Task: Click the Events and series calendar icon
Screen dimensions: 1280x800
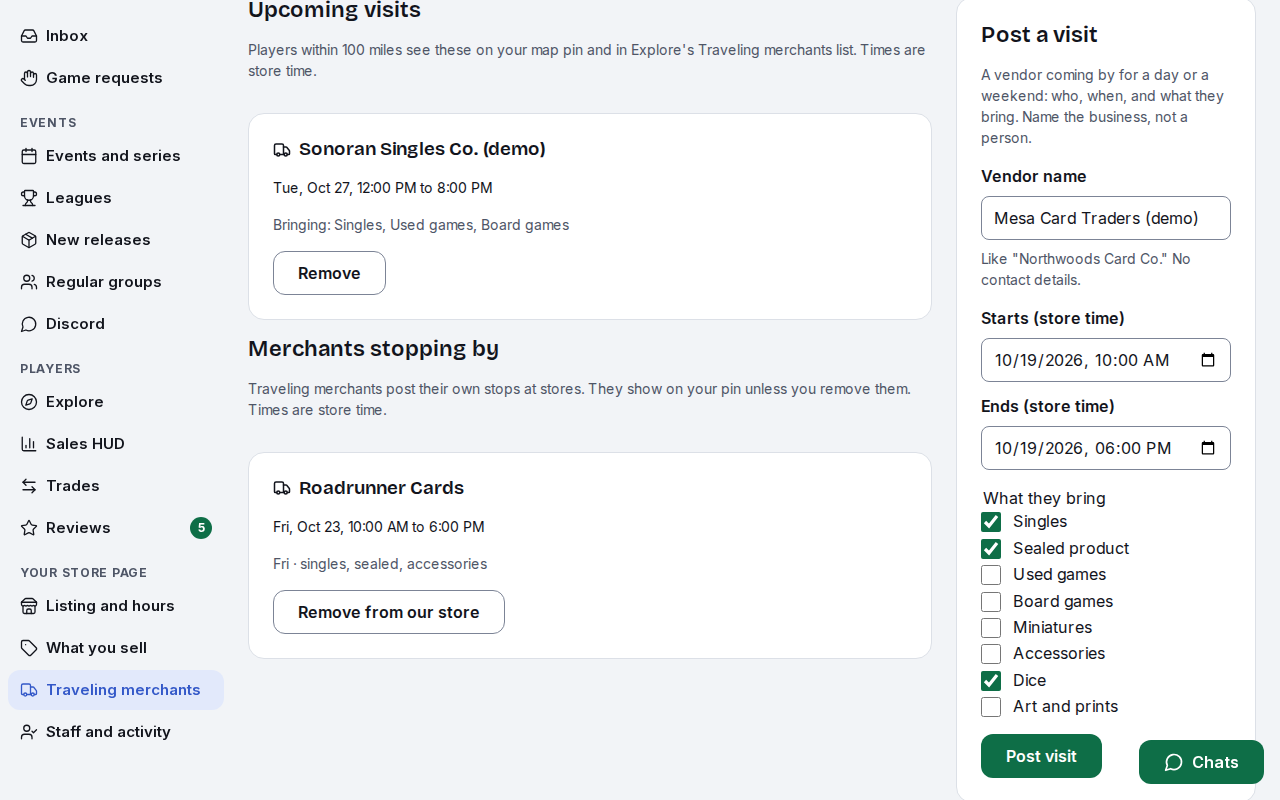Action: (x=29, y=156)
